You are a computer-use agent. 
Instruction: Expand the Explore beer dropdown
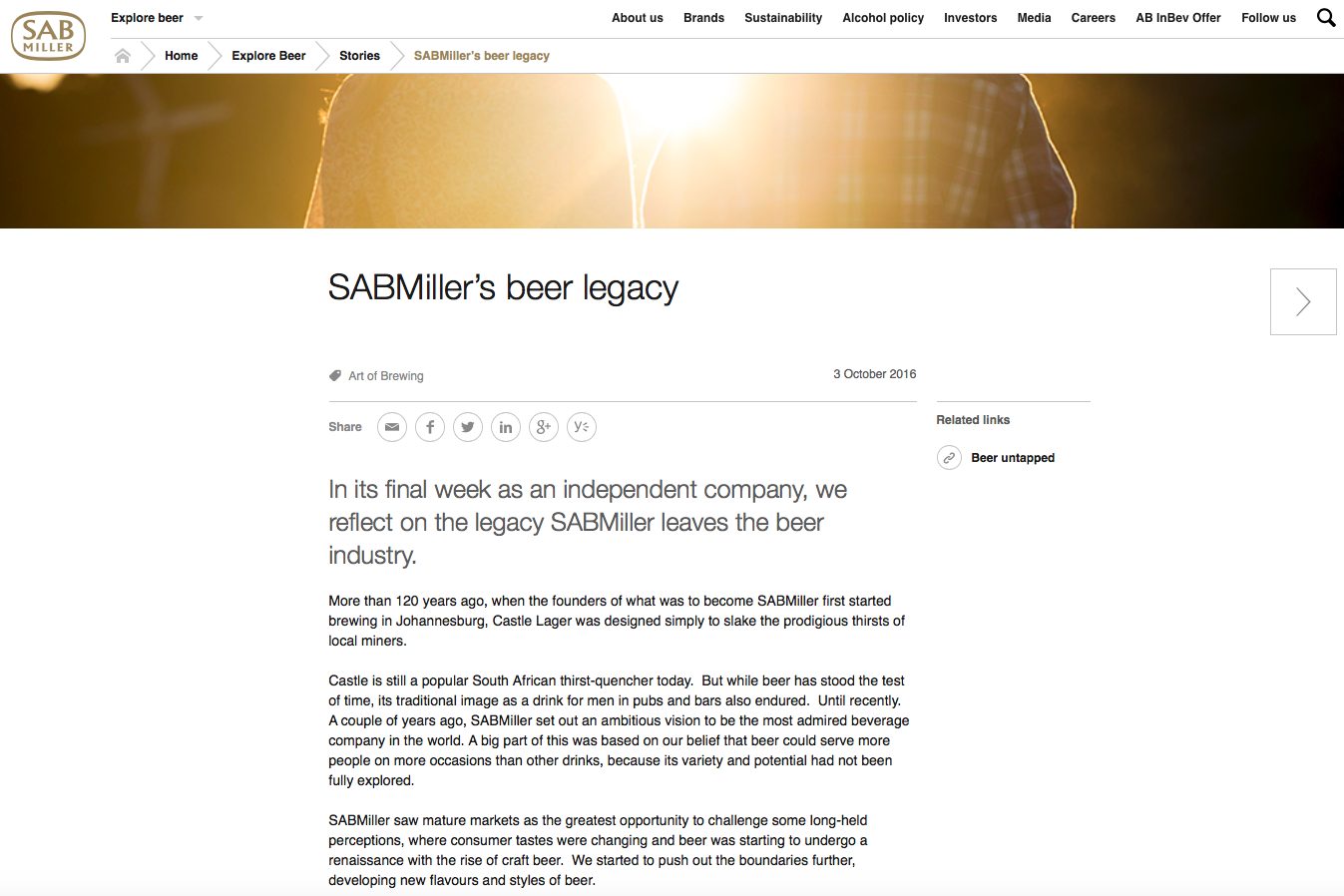coord(157,18)
